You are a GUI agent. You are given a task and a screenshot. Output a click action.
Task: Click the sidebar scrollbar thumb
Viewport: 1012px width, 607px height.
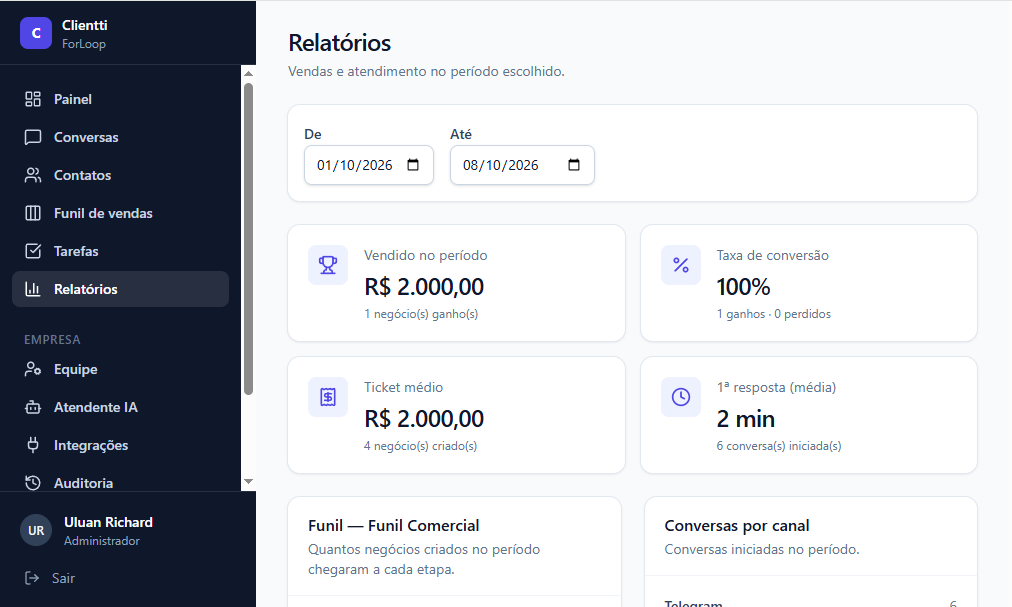pos(248,238)
